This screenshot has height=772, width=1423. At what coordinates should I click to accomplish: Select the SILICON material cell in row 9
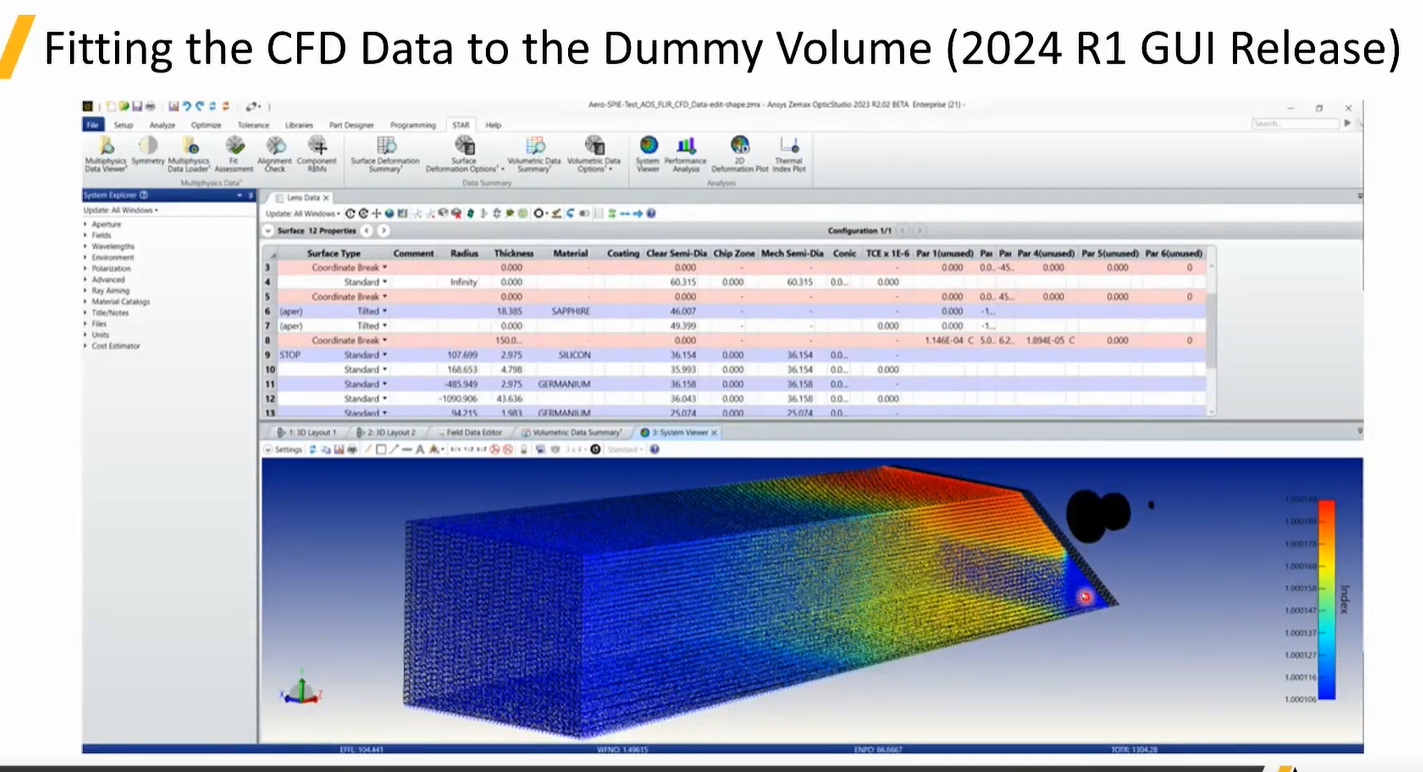coord(571,355)
